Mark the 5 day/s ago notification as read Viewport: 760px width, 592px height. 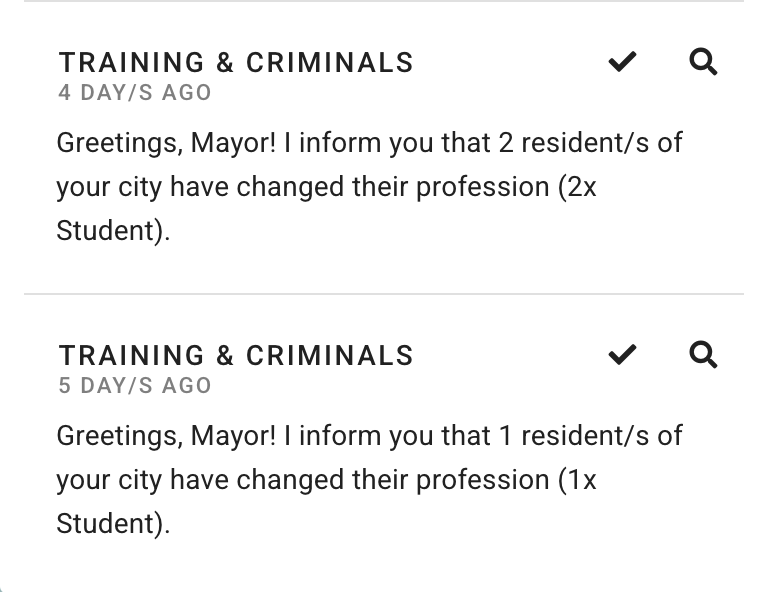point(622,355)
